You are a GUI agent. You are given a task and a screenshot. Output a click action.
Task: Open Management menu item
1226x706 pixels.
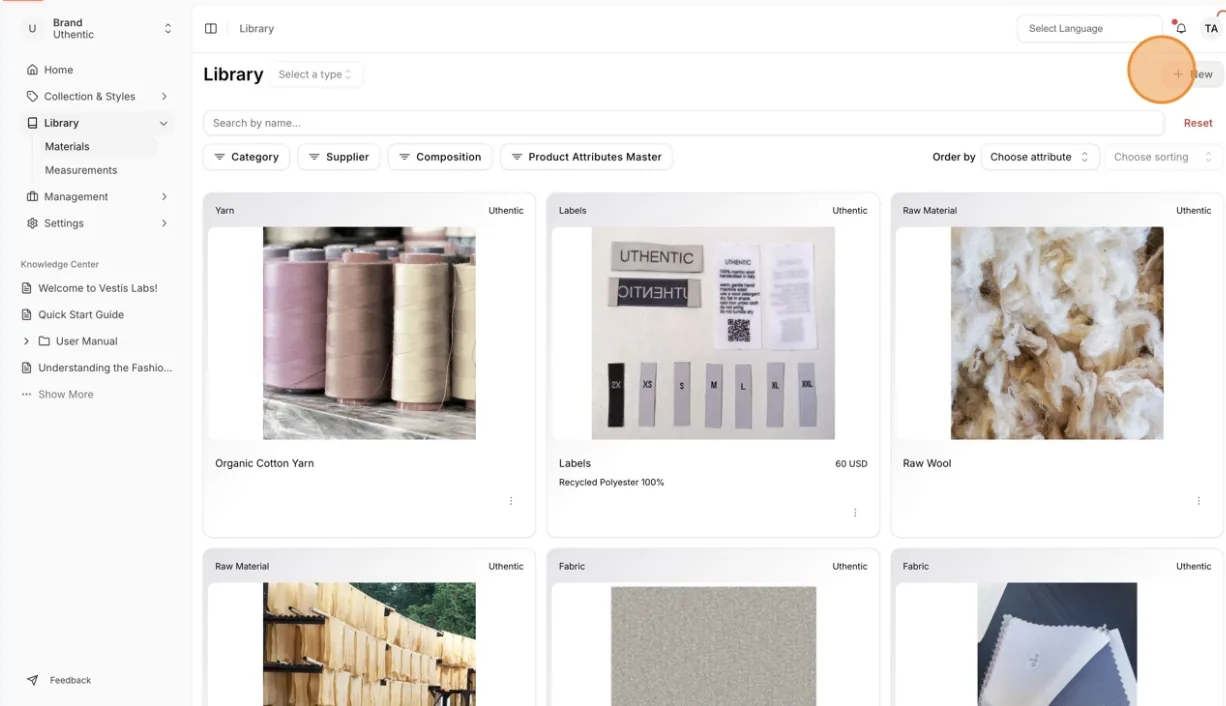pos(97,197)
